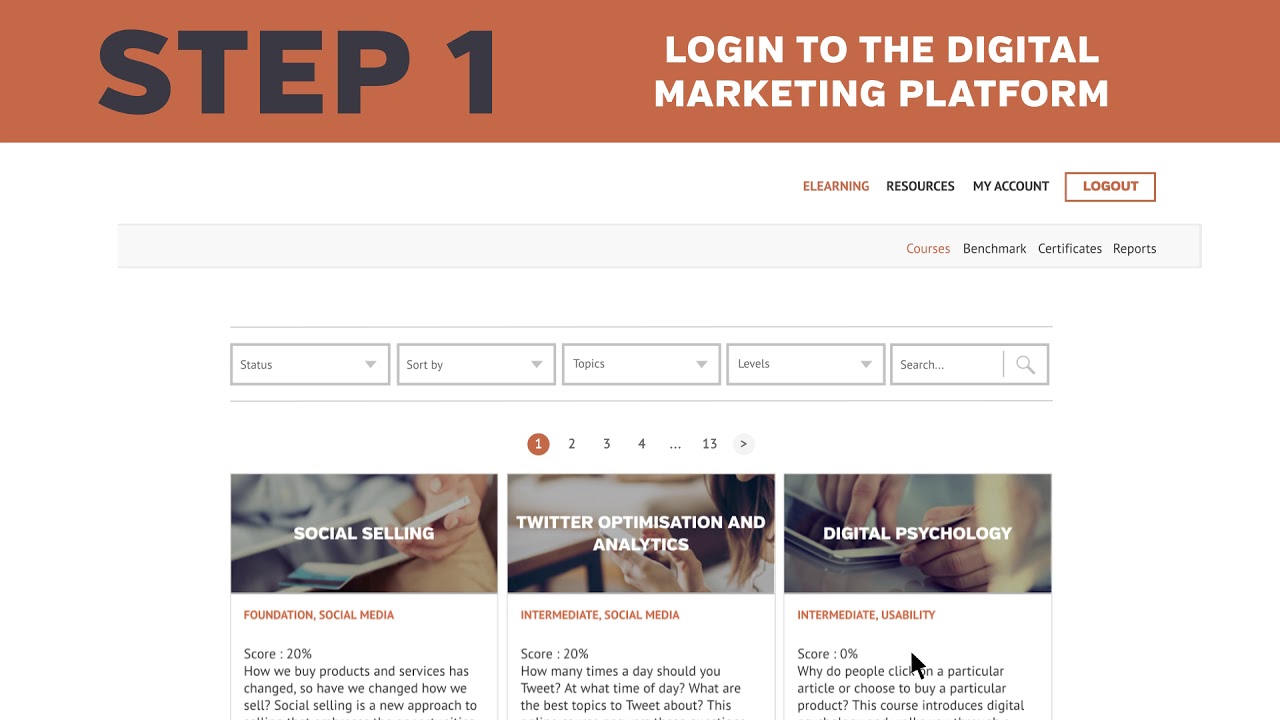This screenshot has height=720, width=1280.
Task: Open the RESOURCES menu item
Action: [x=920, y=186]
